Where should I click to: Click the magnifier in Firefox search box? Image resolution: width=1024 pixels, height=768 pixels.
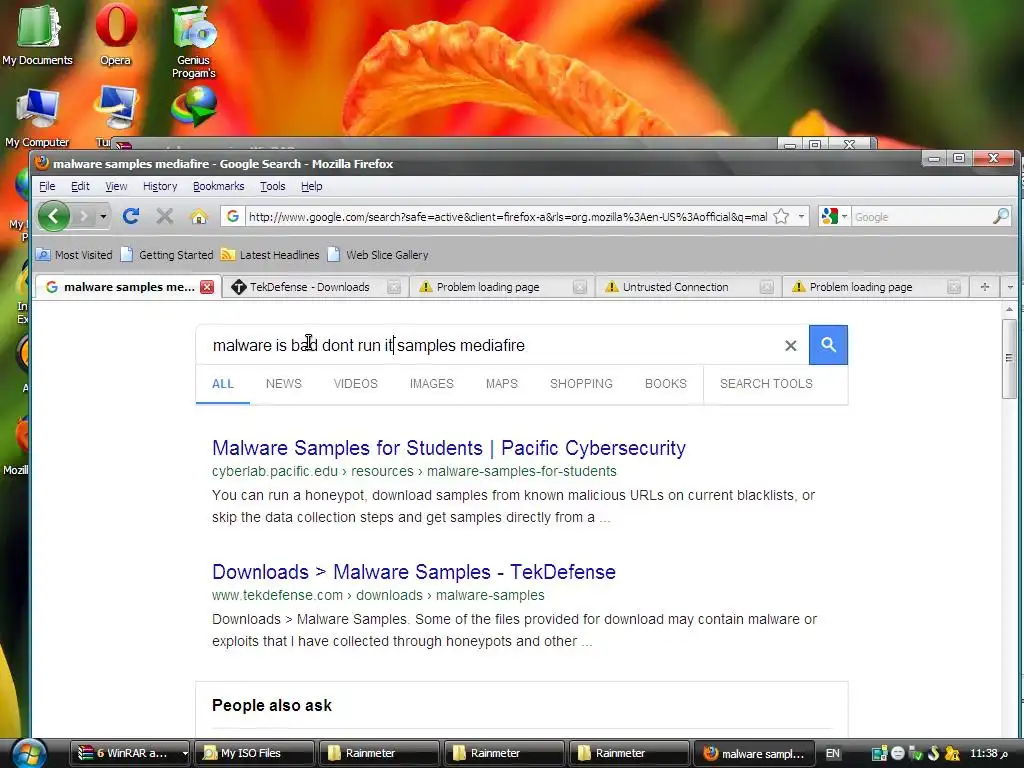[x=1000, y=216]
